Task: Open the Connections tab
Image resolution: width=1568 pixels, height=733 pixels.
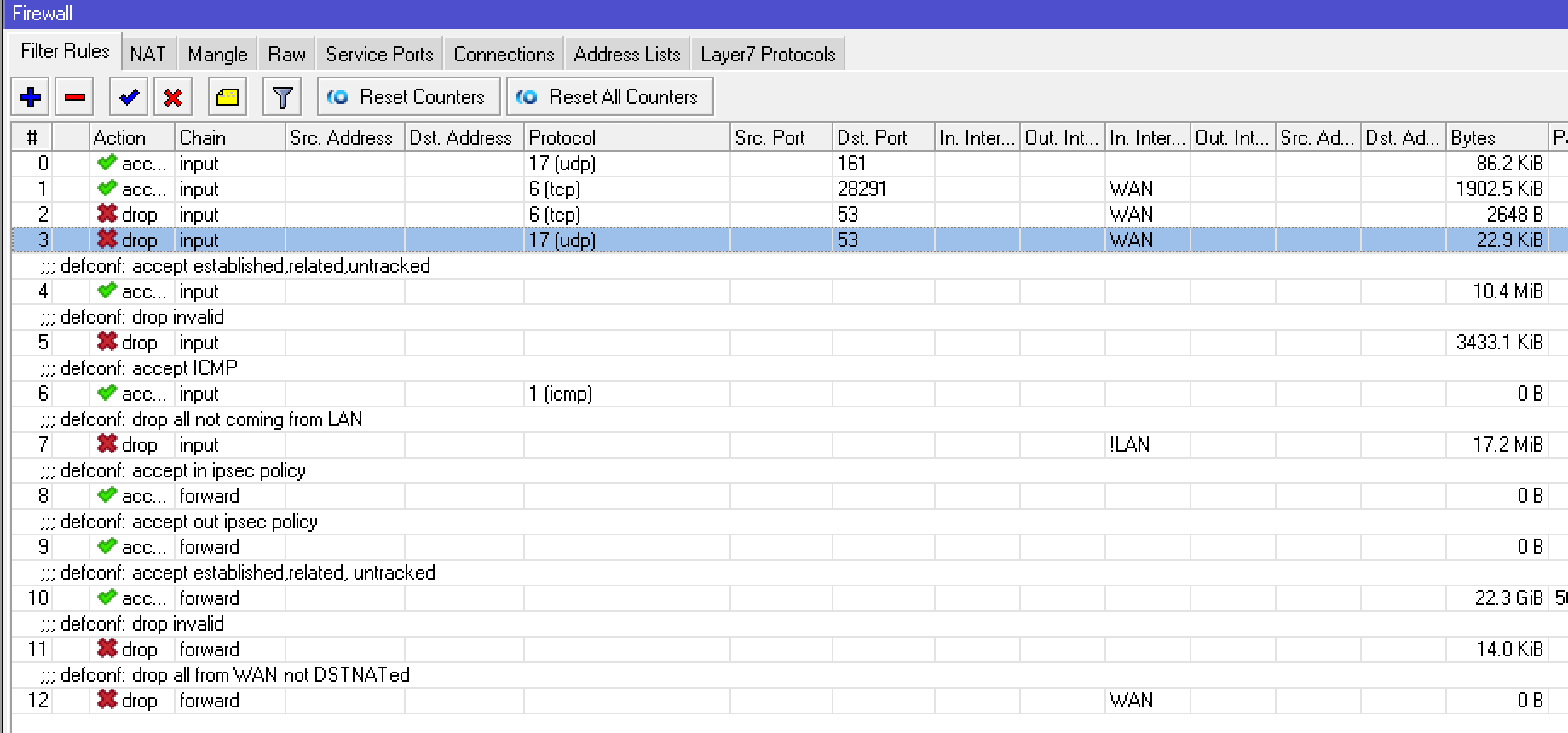Action: pos(504,55)
